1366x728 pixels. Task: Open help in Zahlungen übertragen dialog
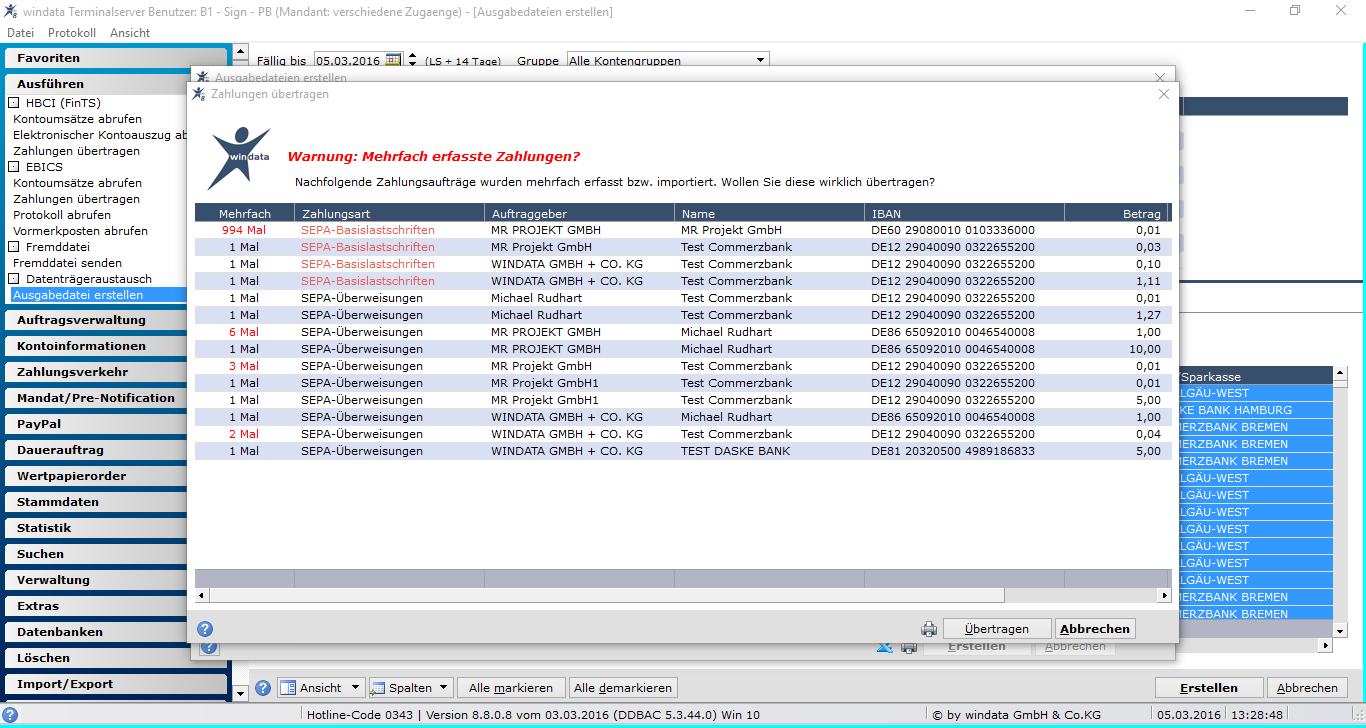coord(205,629)
